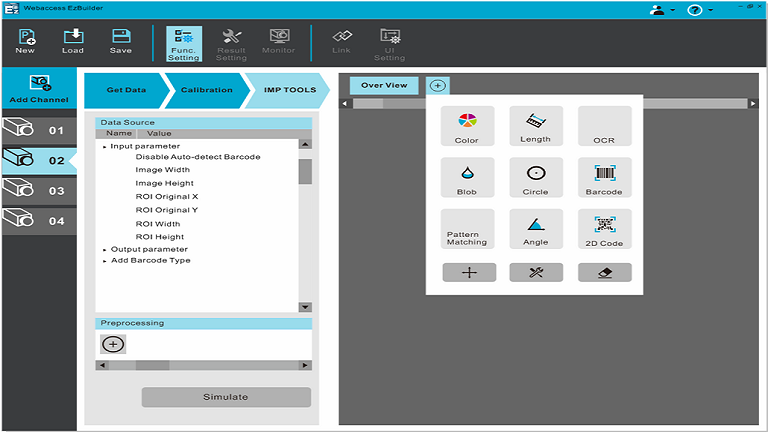
Task: Click the wrench settings button in popup
Action: click(536, 272)
